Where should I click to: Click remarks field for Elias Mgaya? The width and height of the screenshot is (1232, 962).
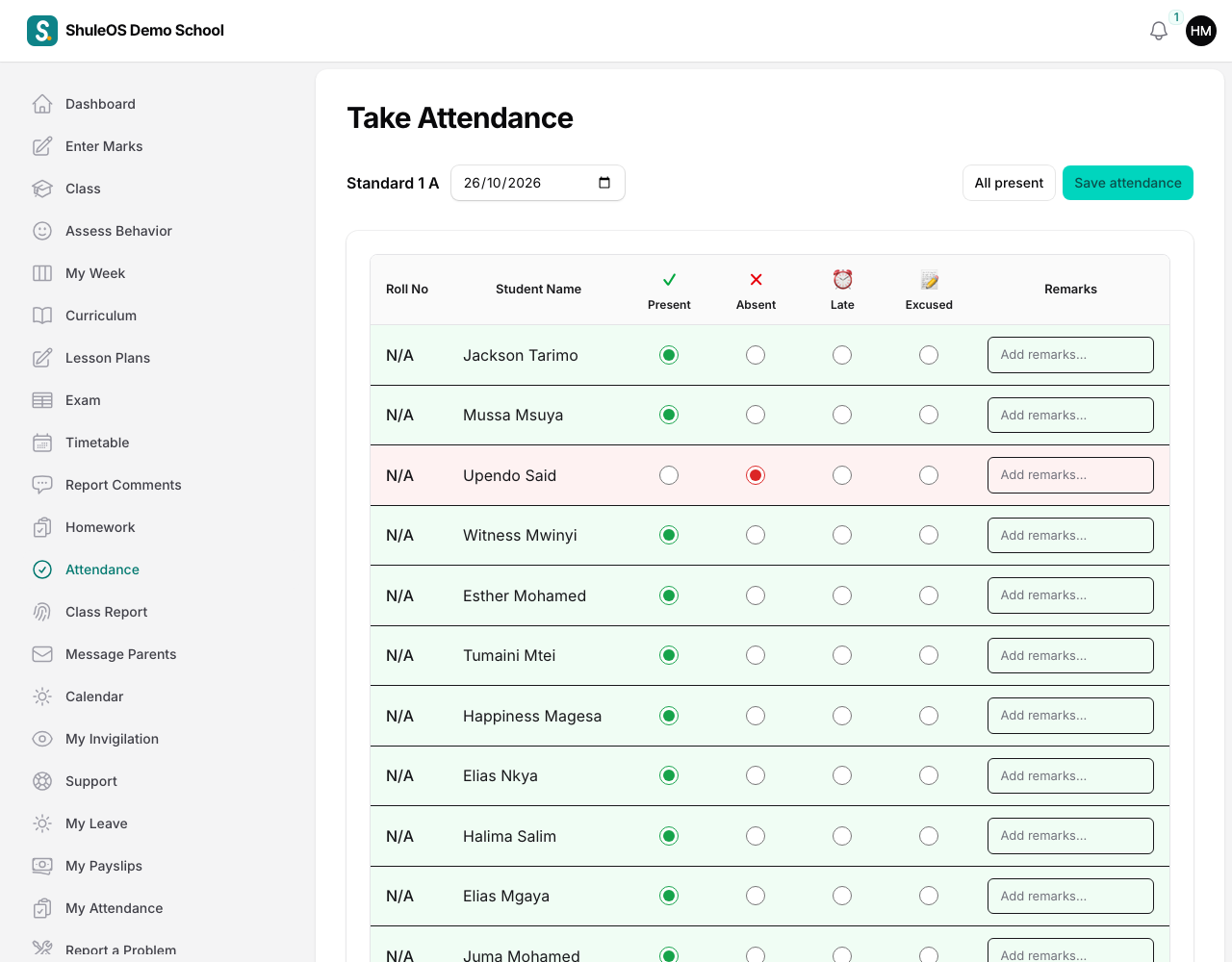pos(1070,896)
